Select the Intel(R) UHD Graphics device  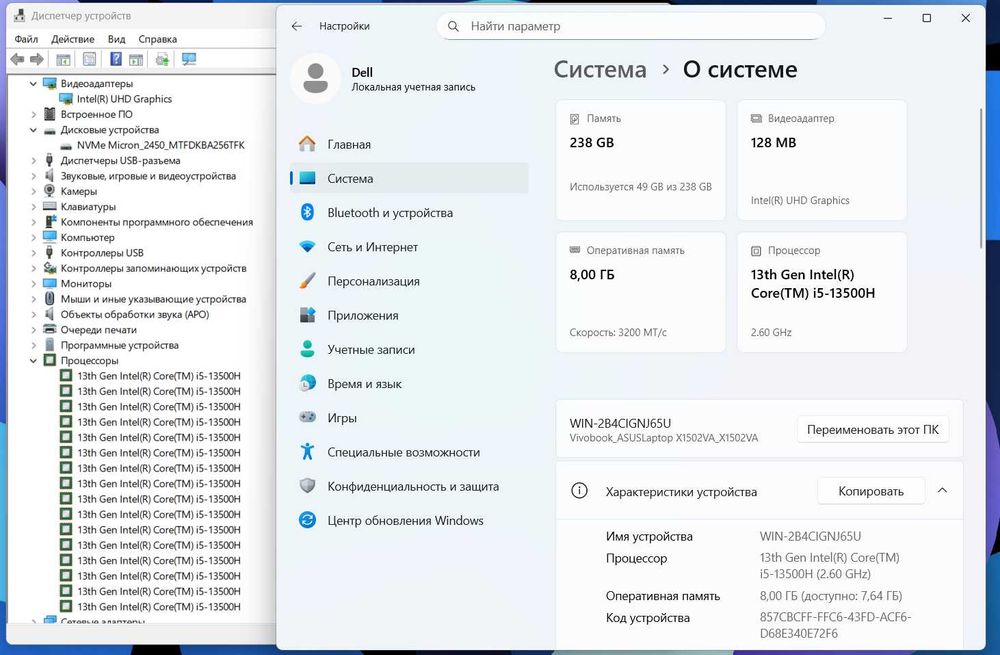[124, 99]
